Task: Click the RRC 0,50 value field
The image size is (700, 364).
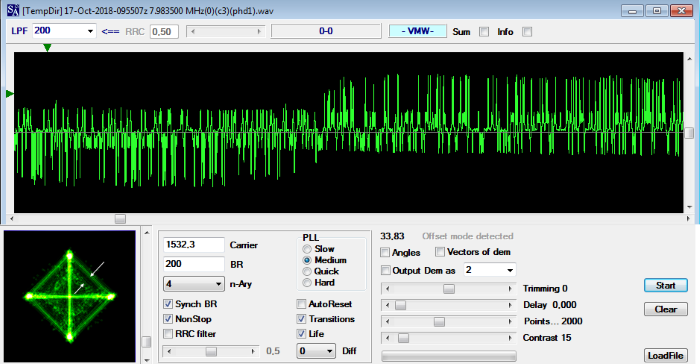Action: [164, 31]
